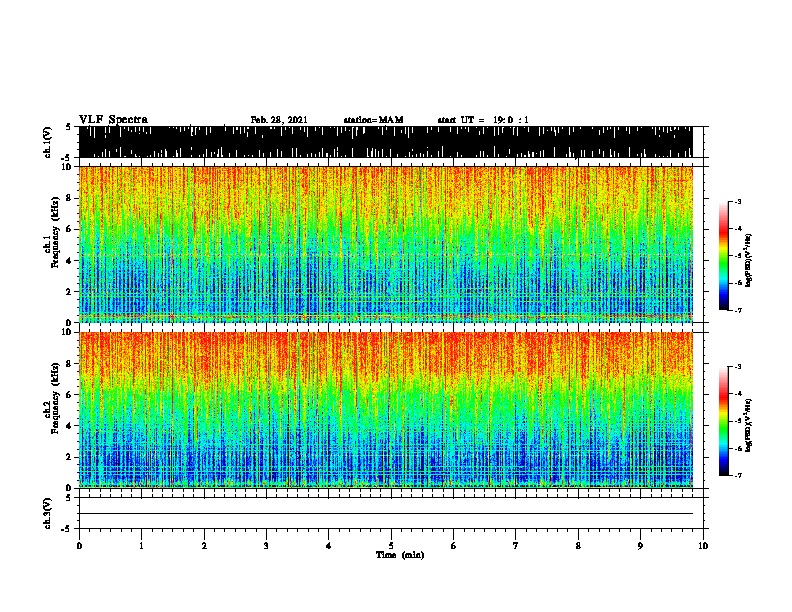Click the "4" kHz tick of ch.2 spectrogram
Image resolution: width=792 pixels, height=612 pixels.
[70, 426]
